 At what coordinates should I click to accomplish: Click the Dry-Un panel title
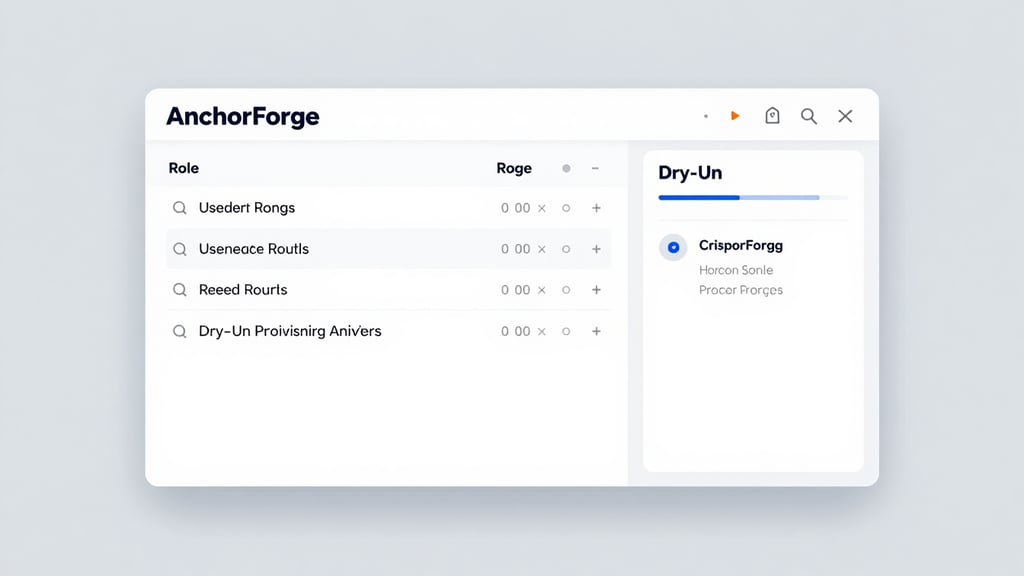pos(690,173)
